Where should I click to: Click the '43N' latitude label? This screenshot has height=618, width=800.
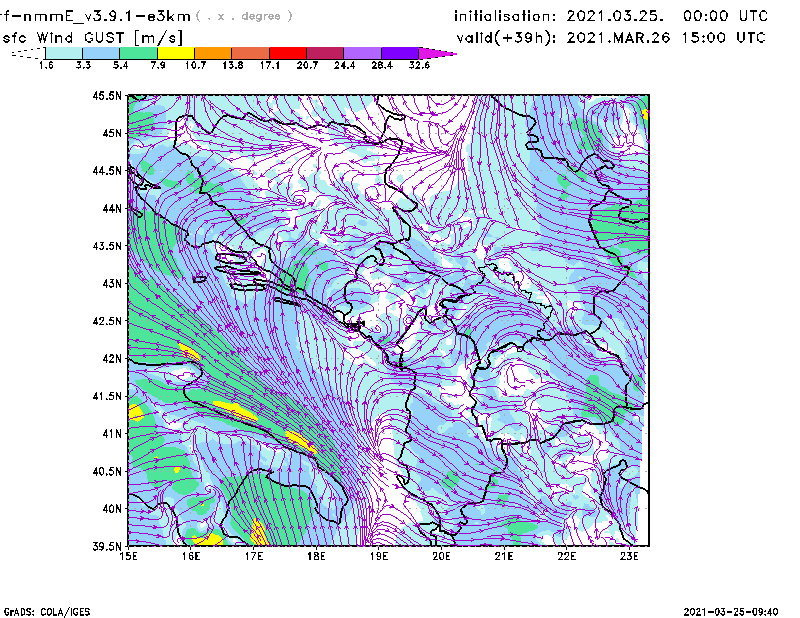pyautogui.click(x=112, y=283)
